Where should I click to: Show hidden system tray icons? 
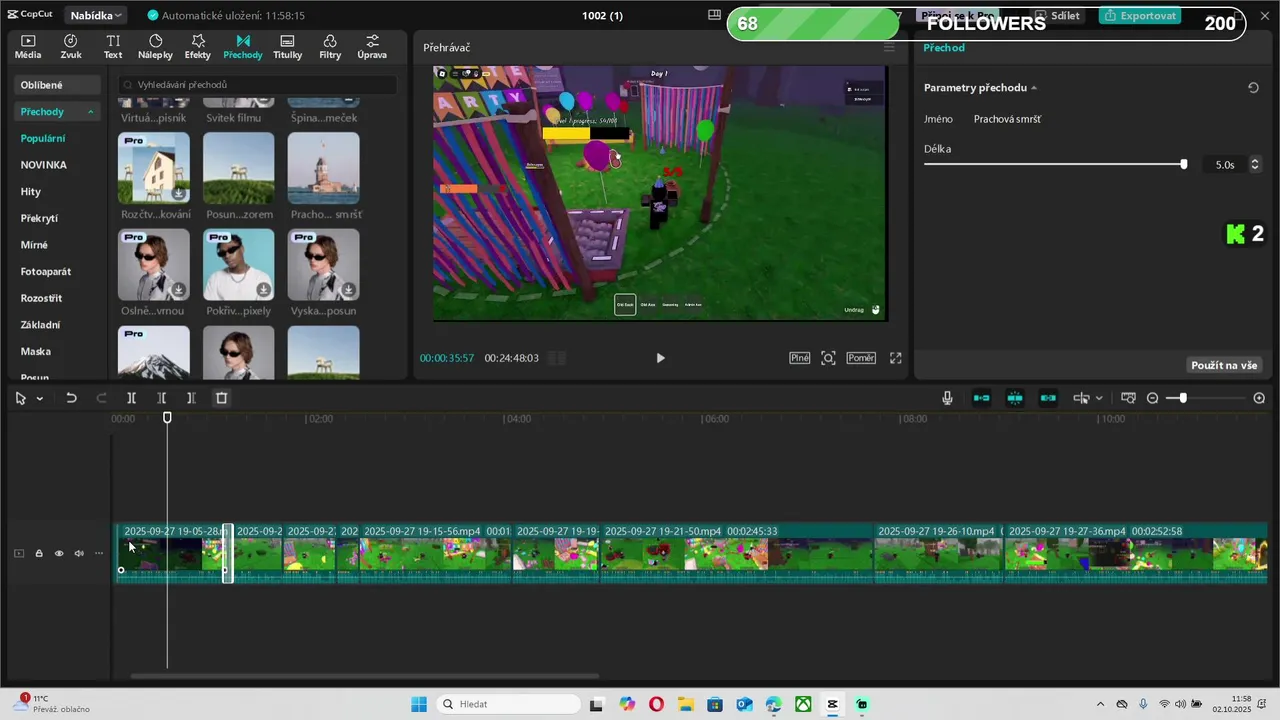(1101, 704)
